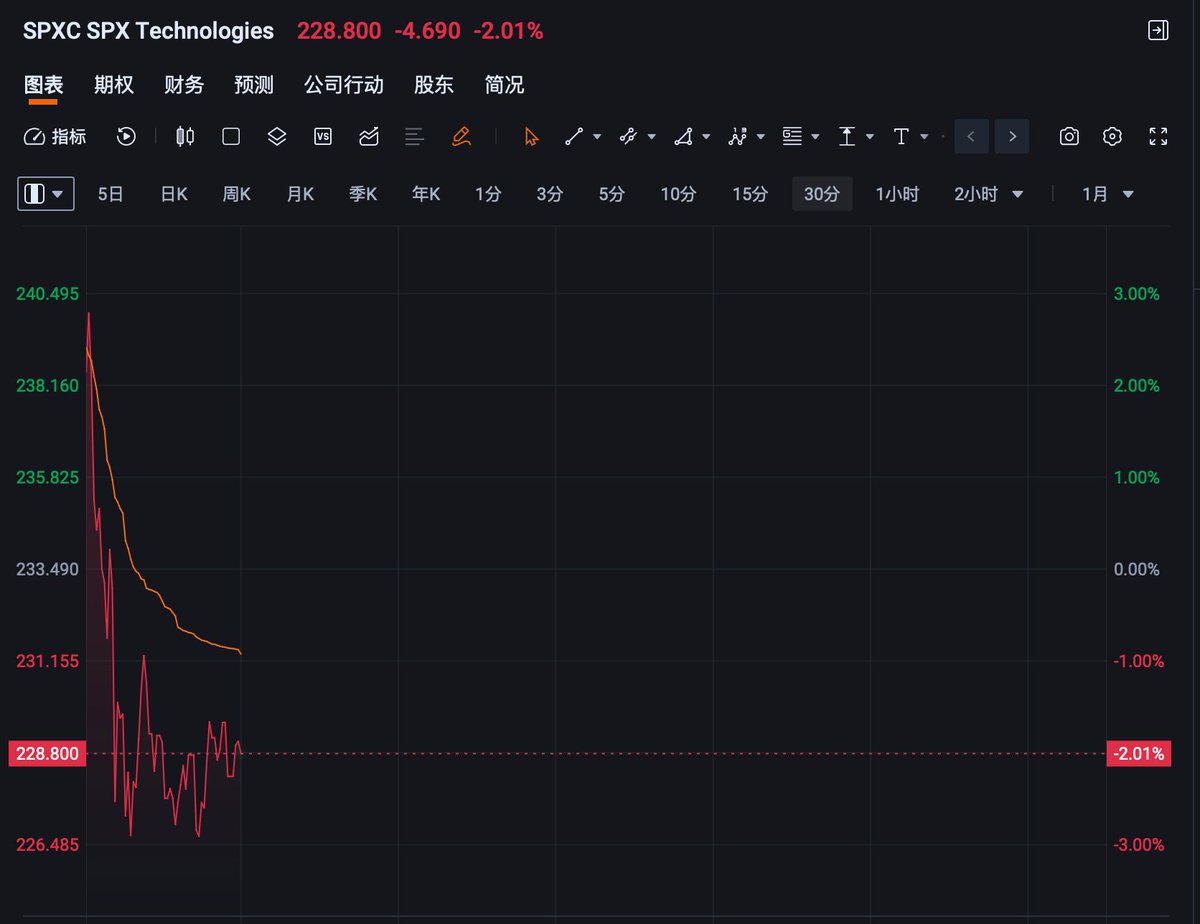Select the triangle shape drawing tool

click(x=683, y=137)
